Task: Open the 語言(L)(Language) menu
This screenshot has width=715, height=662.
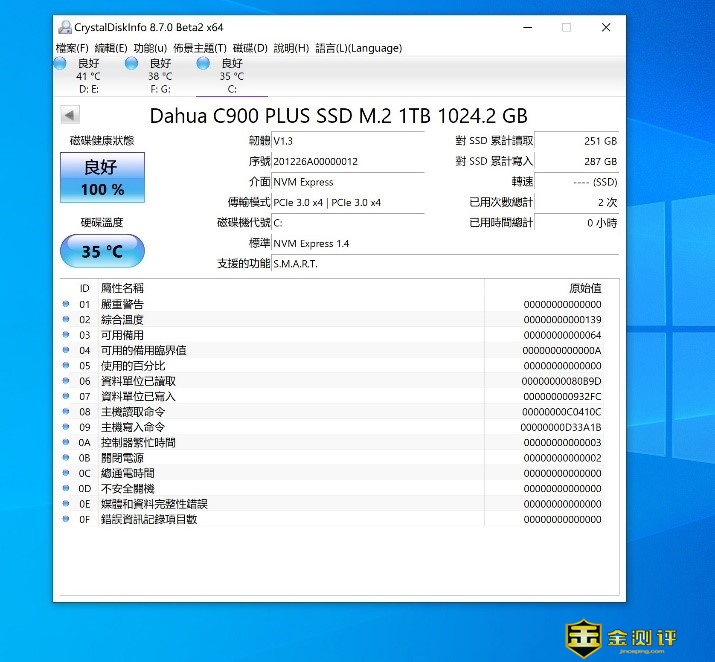Action: 358,48
